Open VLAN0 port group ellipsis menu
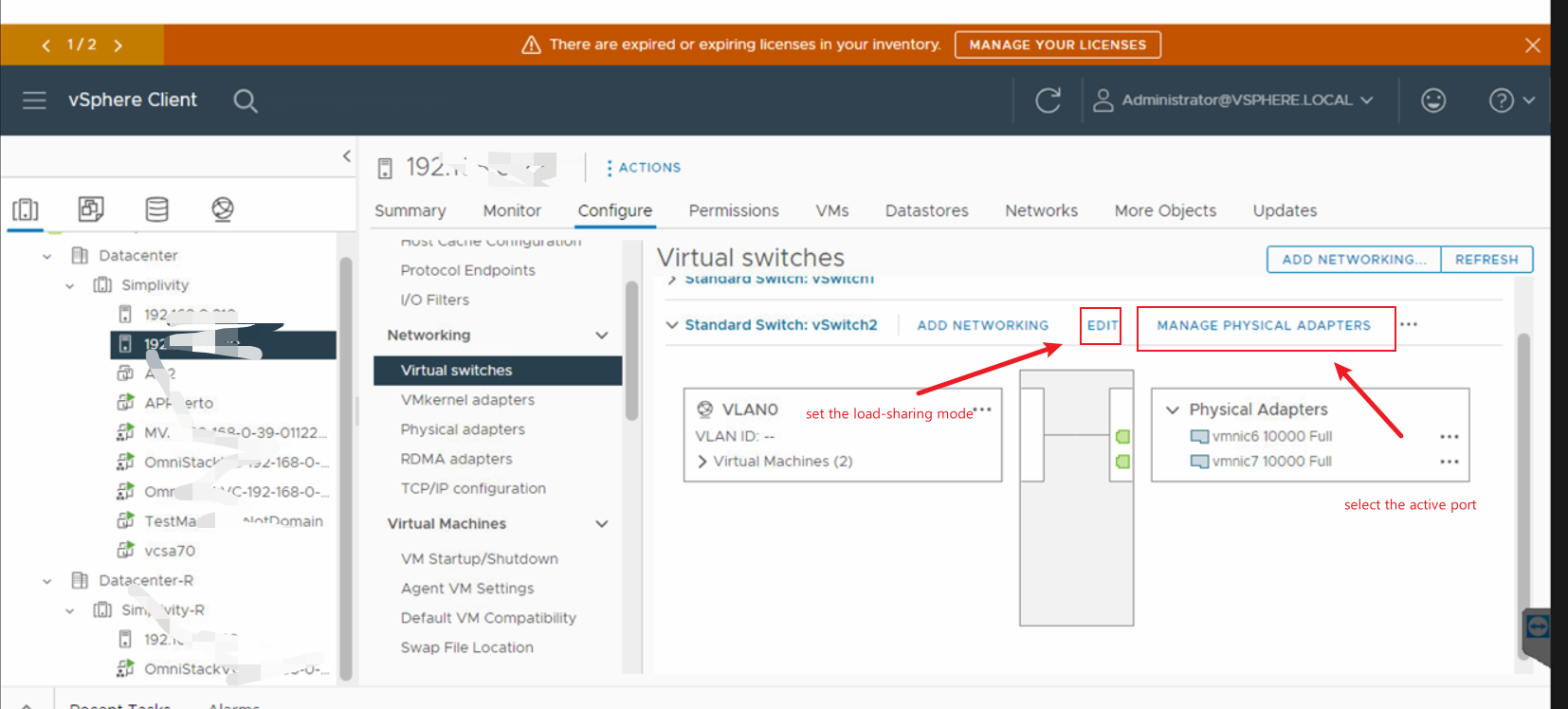The height and width of the screenshot is (709, 1568). coord(982,409)
